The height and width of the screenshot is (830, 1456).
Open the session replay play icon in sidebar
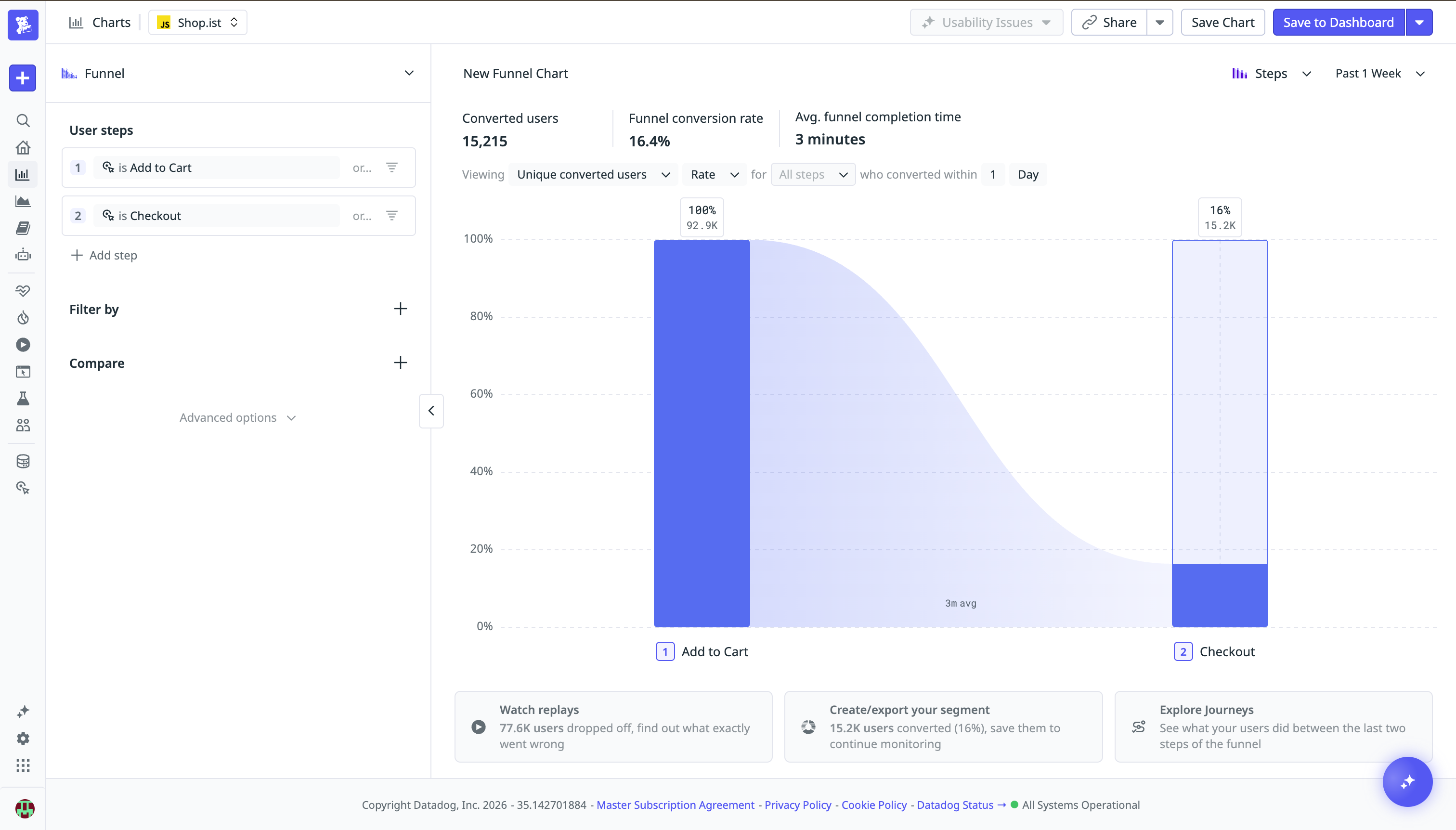[23, 345]
